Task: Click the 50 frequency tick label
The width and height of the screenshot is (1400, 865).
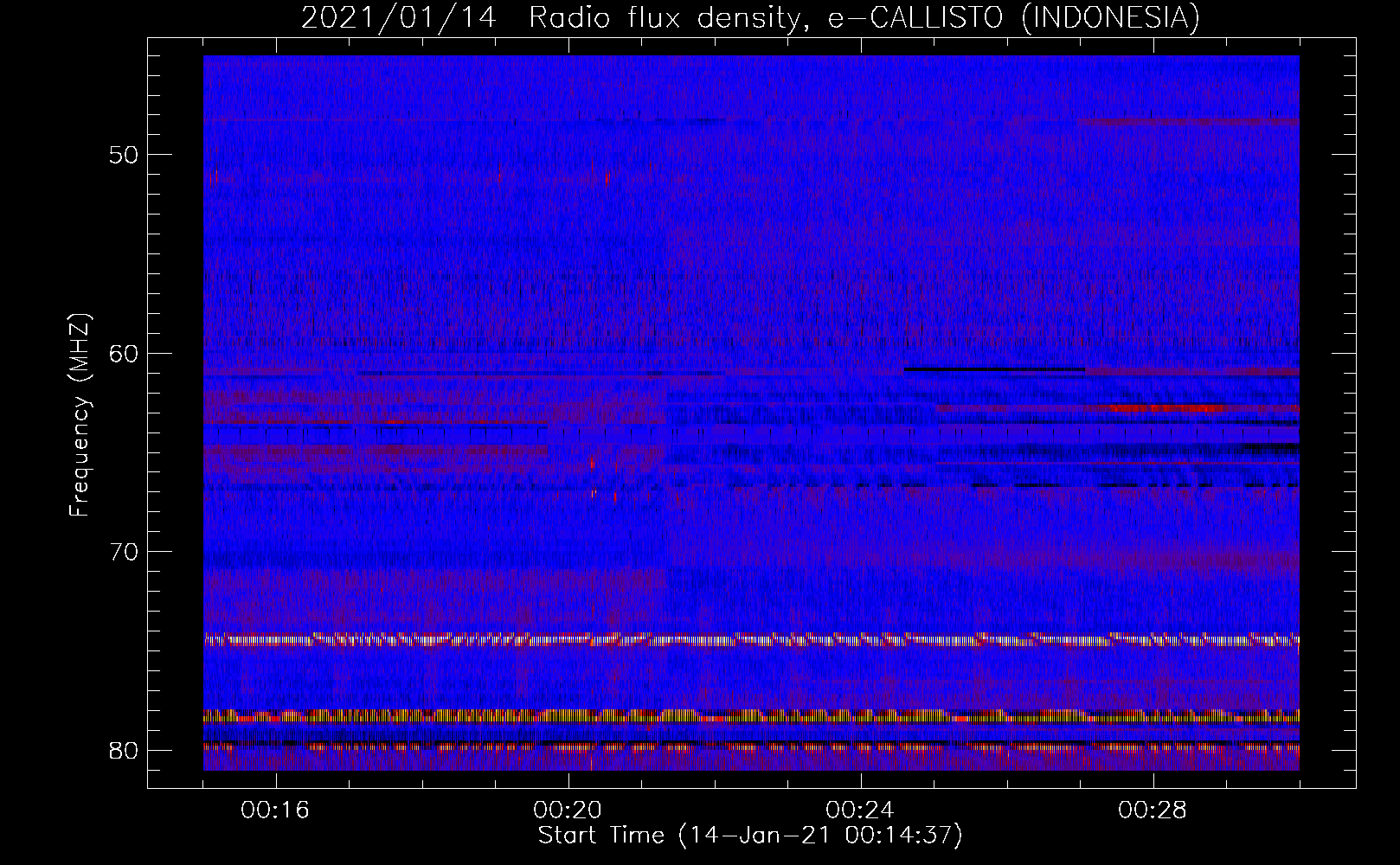Action: tap(124, 155)
